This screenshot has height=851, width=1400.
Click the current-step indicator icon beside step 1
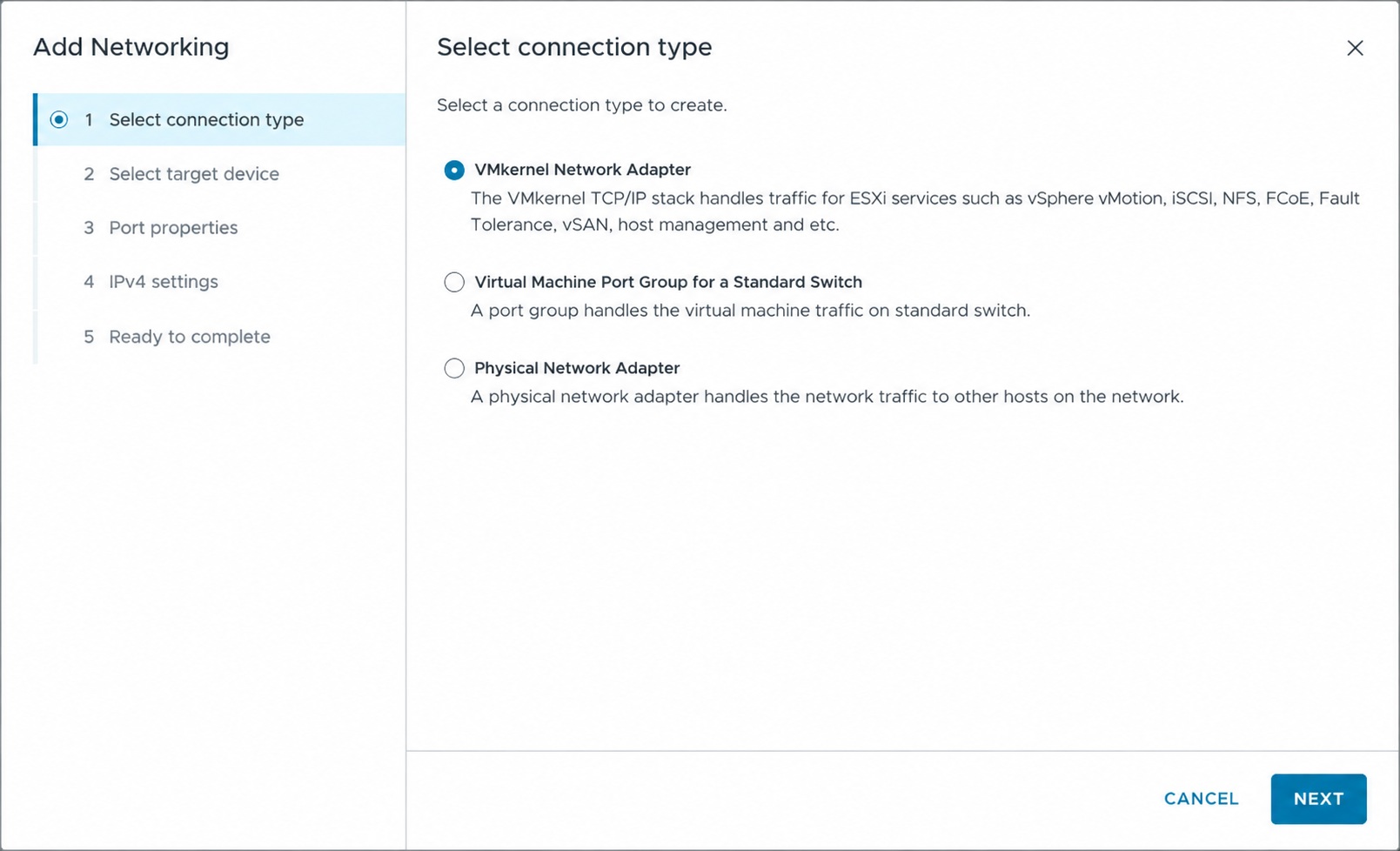pyautogui.click(x=59, y=119)
